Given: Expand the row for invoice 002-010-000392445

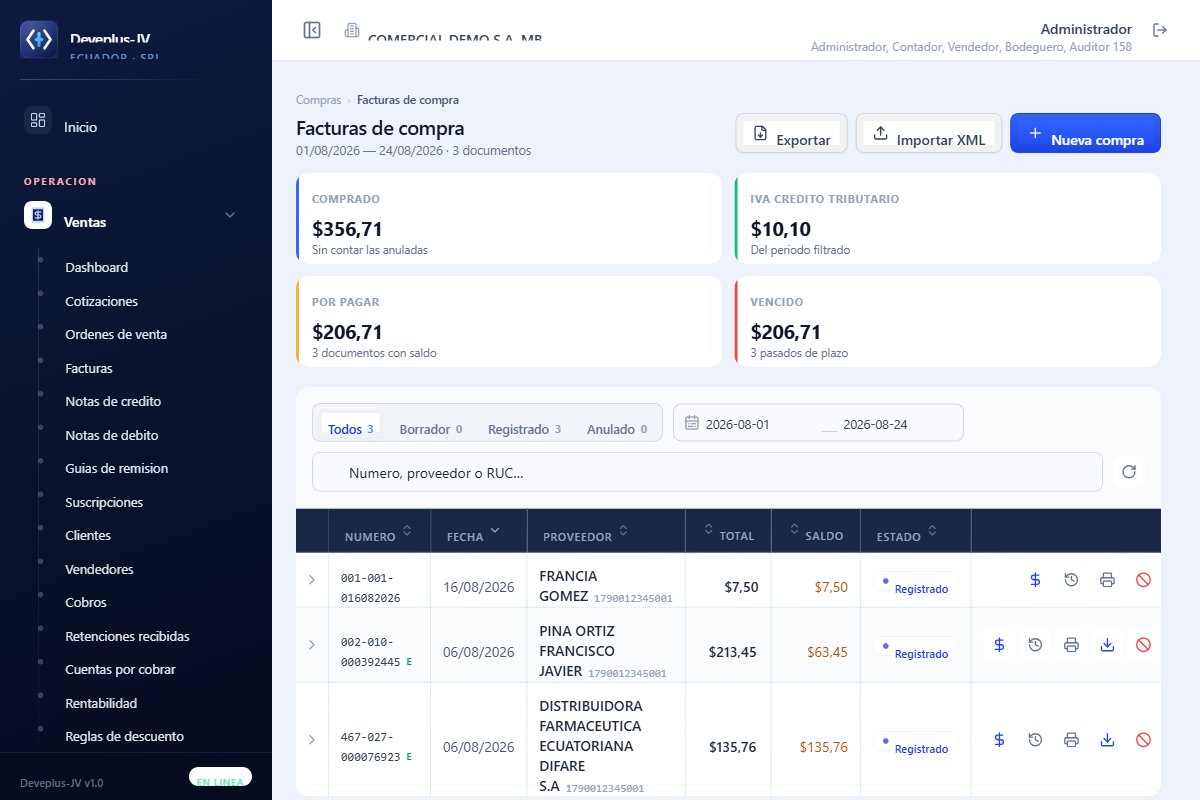Looking at the screenshot, I should (311, 645).
